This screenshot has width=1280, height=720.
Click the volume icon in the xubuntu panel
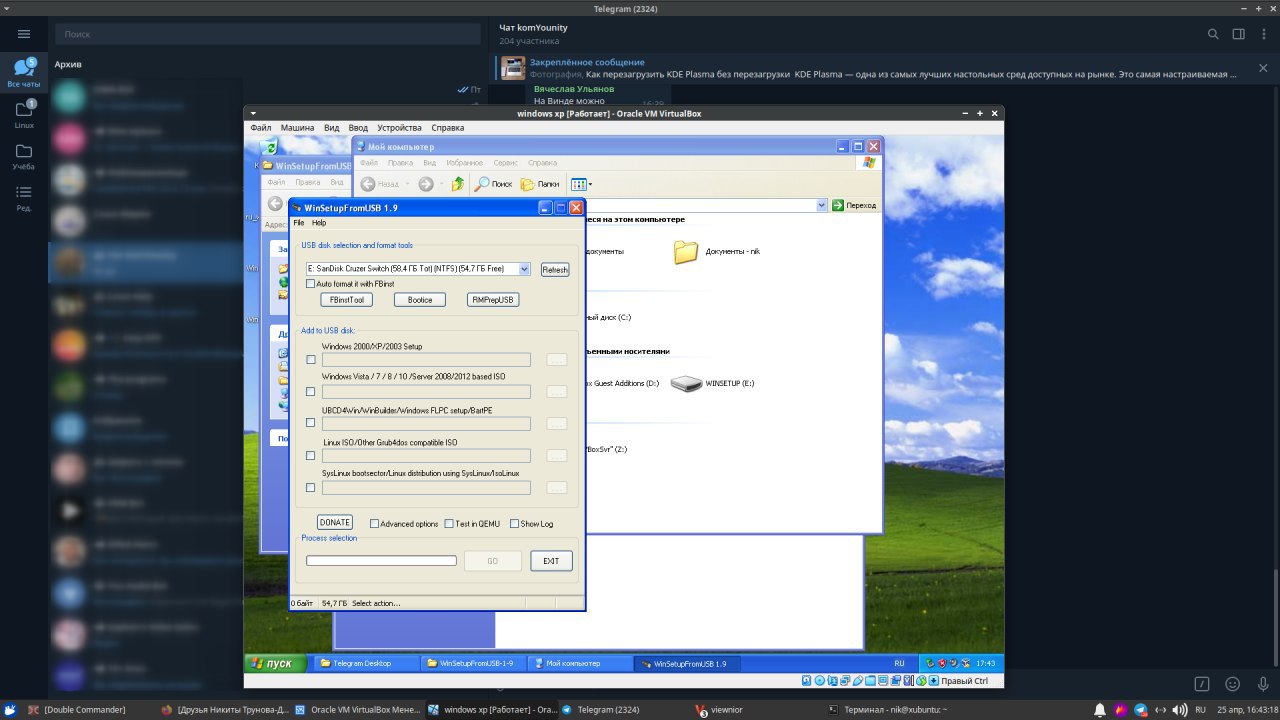(1182, 710)
